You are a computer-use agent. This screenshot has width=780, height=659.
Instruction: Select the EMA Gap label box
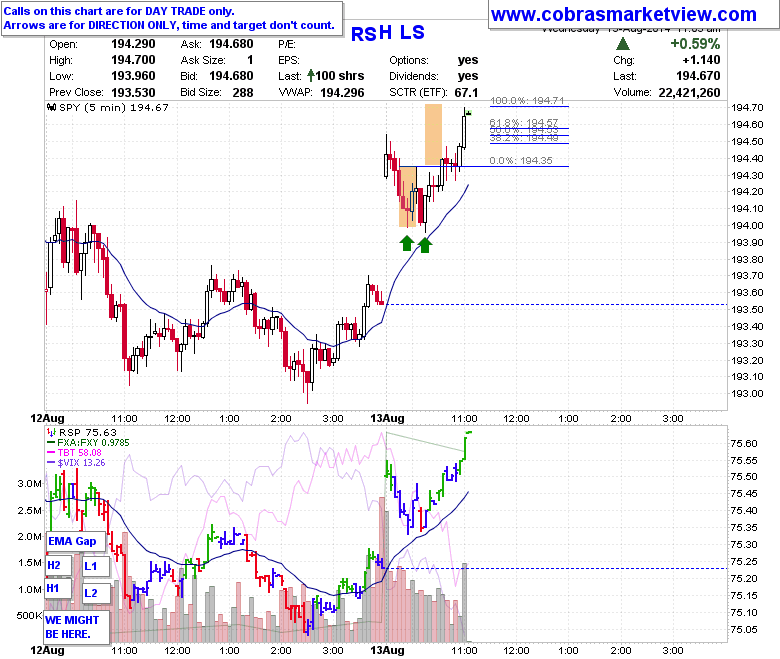[76, 542]
